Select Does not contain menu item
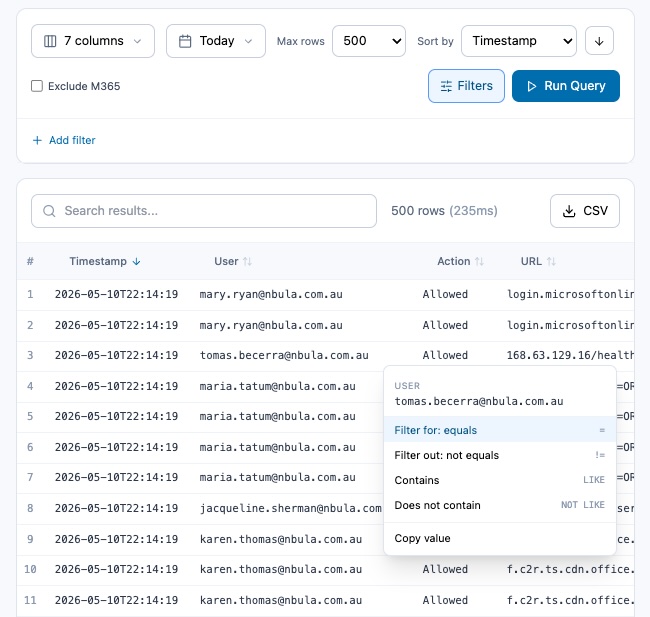Viewport: 650px width, 617px height. [x=500, y=505]
